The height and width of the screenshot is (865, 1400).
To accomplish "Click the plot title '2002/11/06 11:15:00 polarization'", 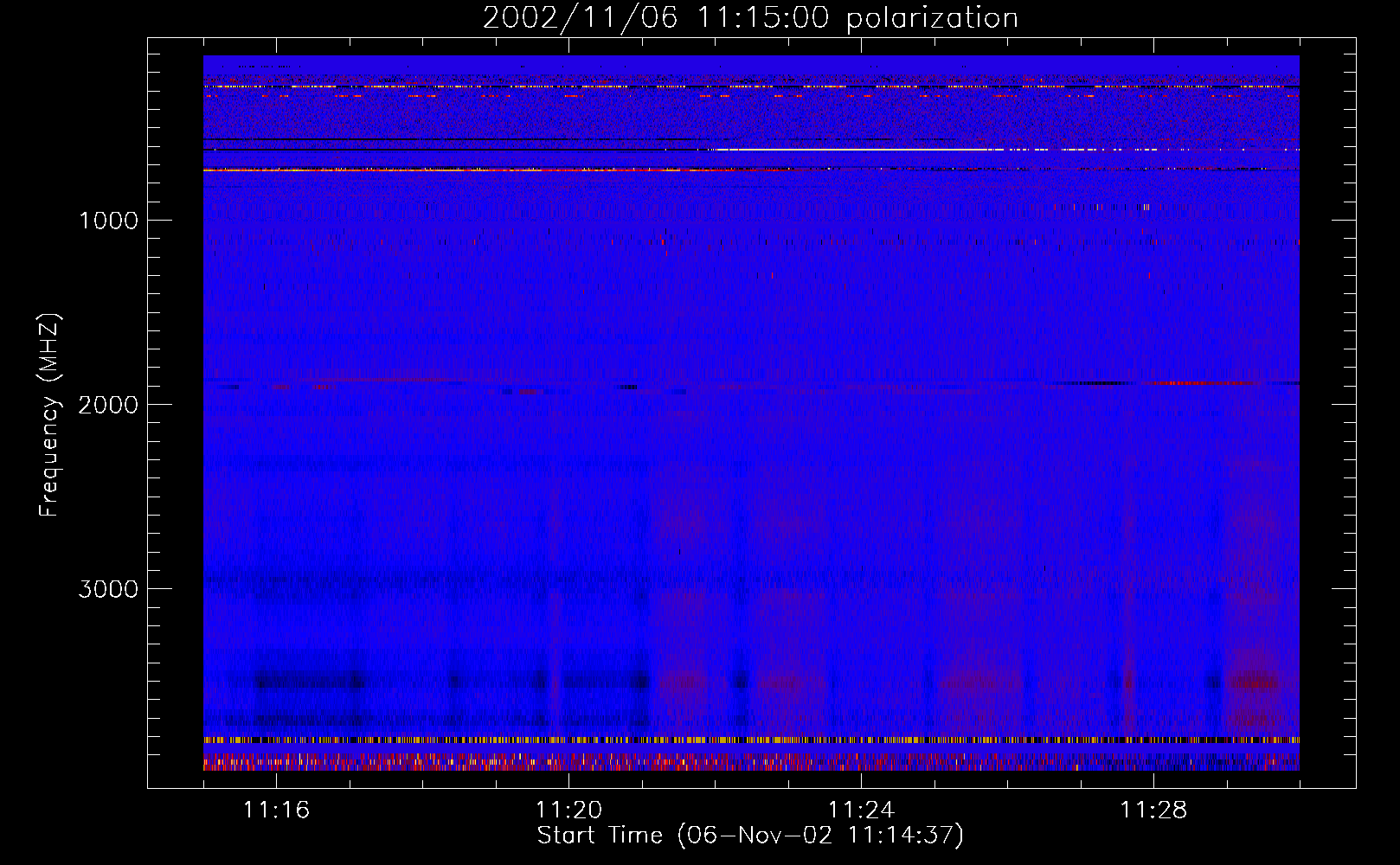I will pos(750,17).
